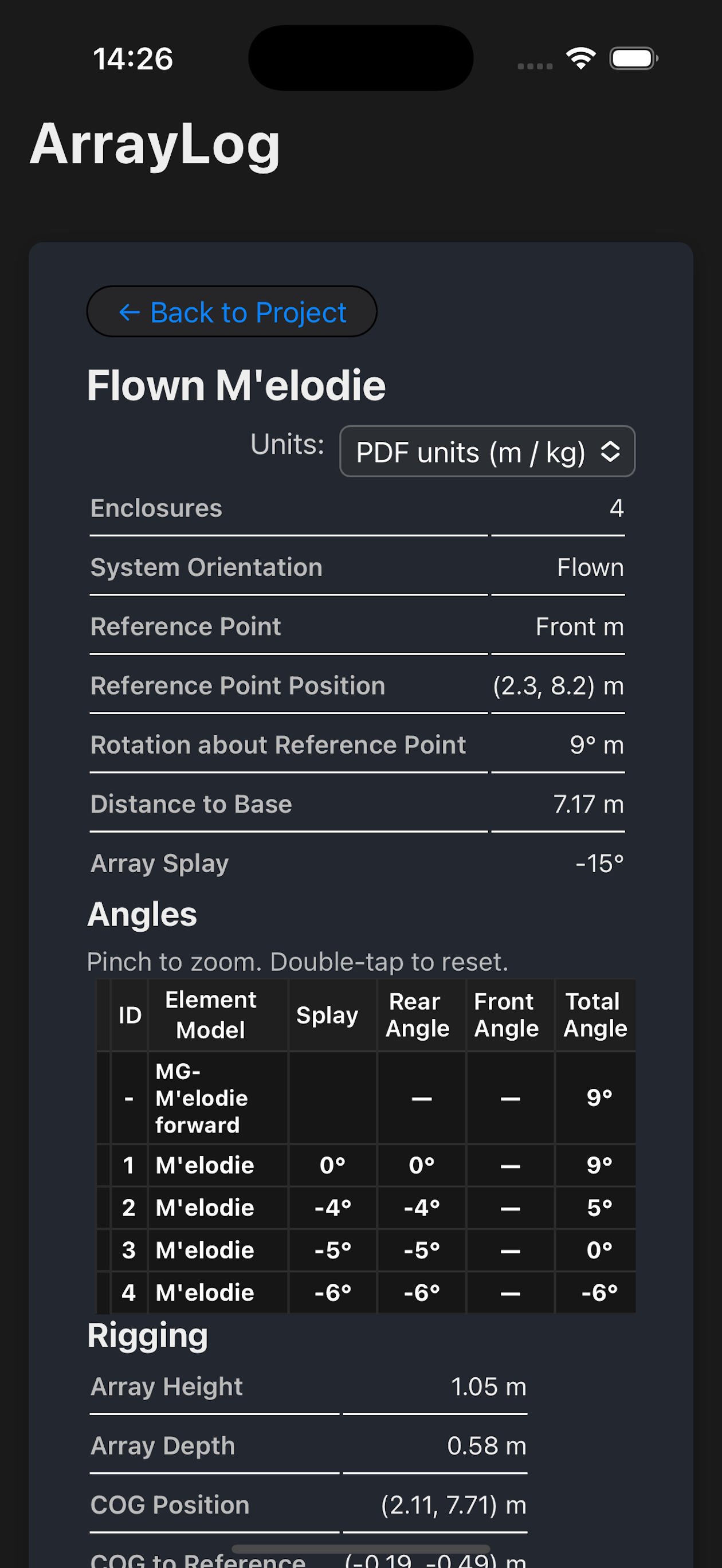Tap the Wi-Fi indicator in the status bar
This screenshot has width=722, height=1568.
(579, 57)
